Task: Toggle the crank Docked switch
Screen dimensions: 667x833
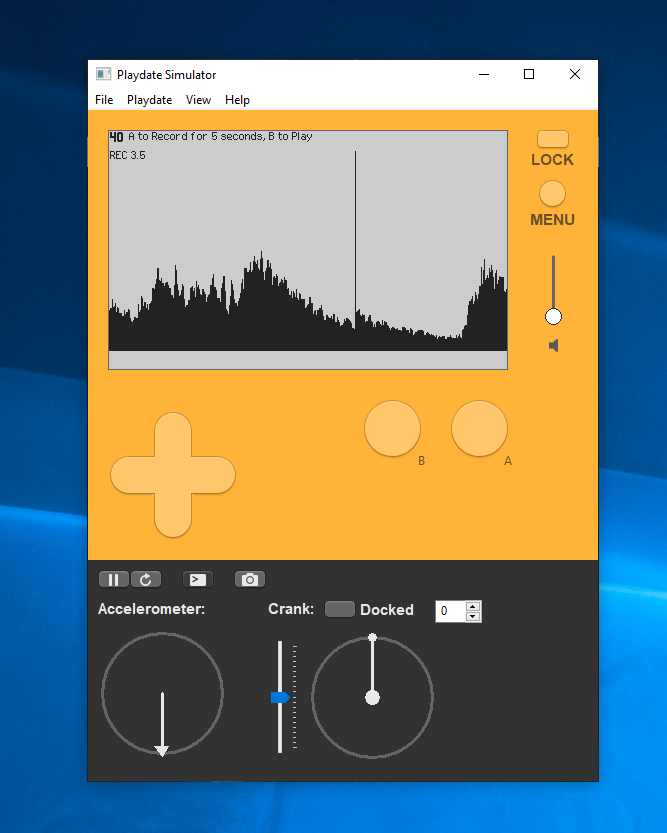Action: click(x=339, y=609)
